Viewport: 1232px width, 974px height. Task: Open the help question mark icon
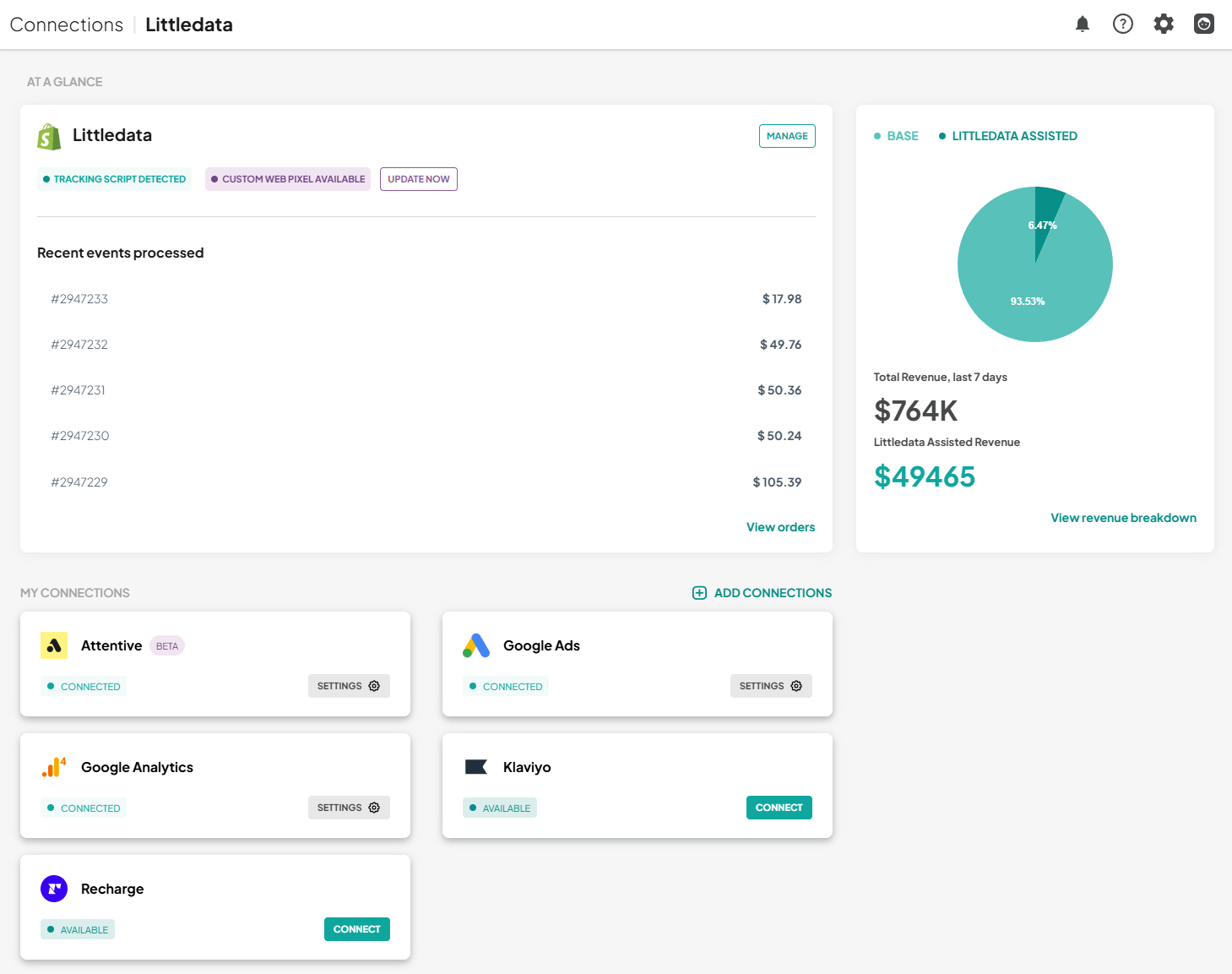(1123, 24)
